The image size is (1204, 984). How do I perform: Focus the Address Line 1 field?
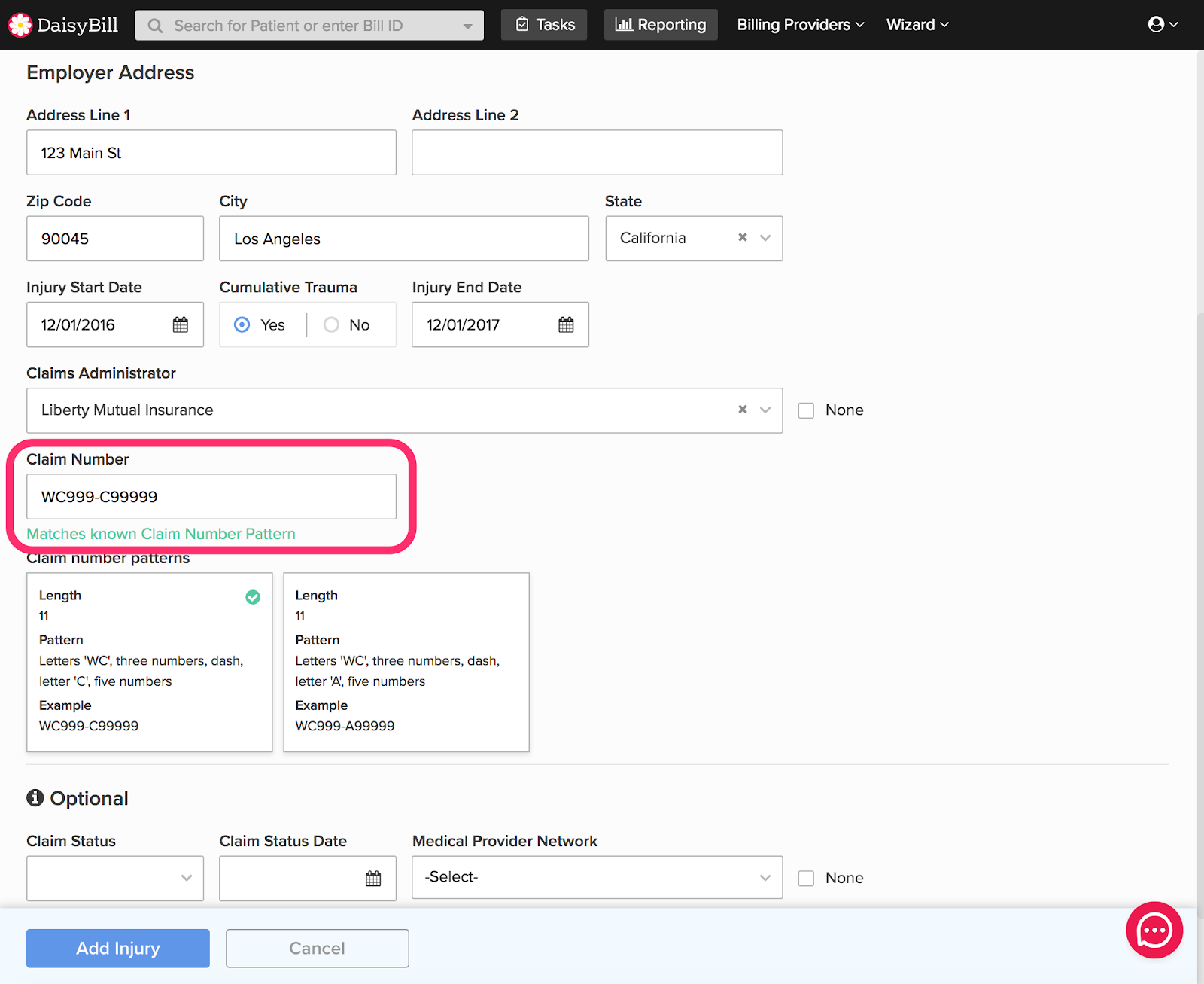[211, 153]
